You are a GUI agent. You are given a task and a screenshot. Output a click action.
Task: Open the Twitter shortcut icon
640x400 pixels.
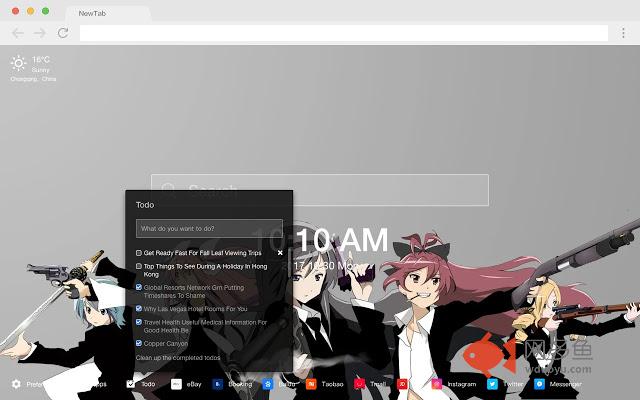click(x=492, y=384)
